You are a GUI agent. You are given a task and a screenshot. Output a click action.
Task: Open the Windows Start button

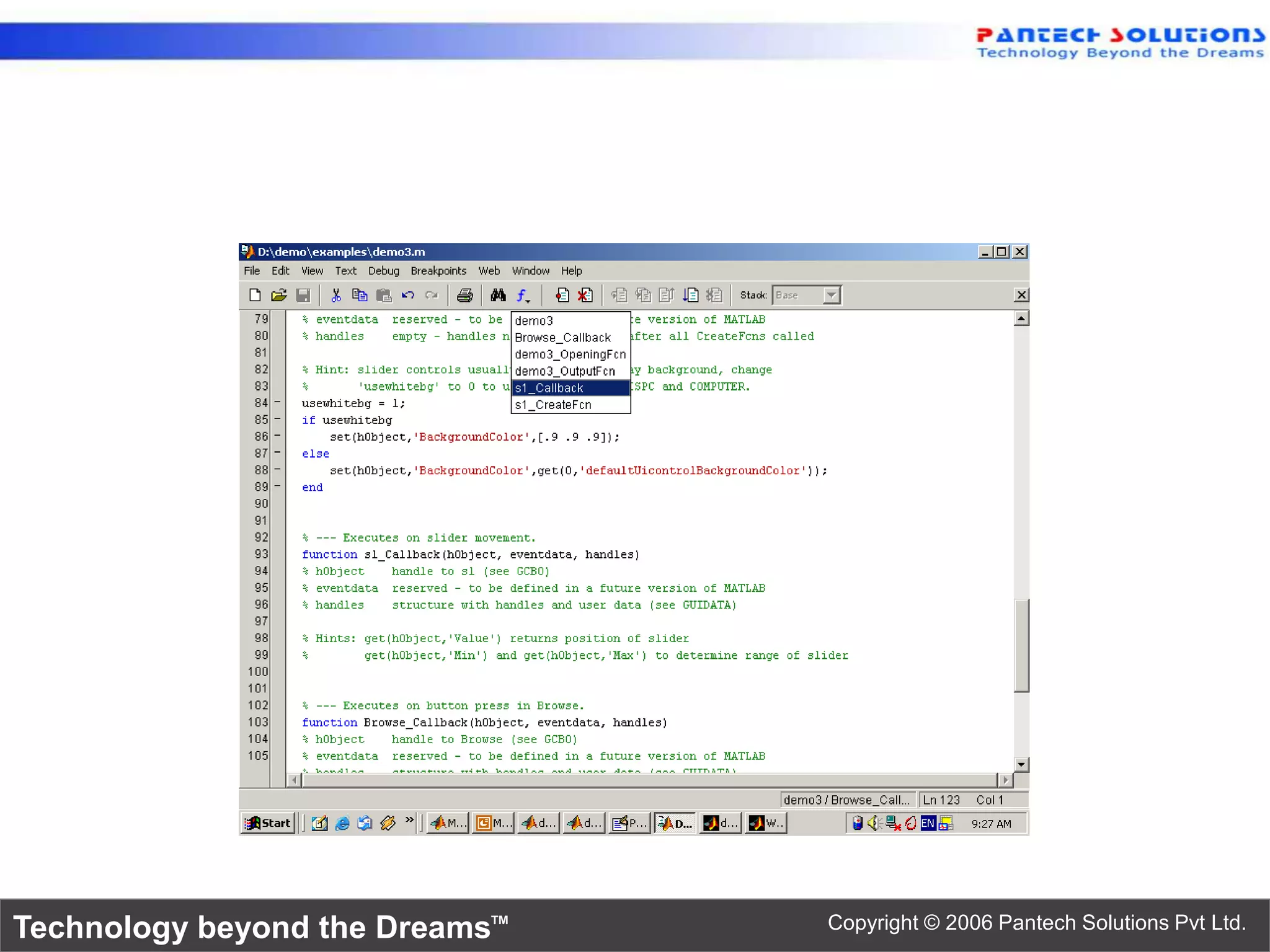268,823
